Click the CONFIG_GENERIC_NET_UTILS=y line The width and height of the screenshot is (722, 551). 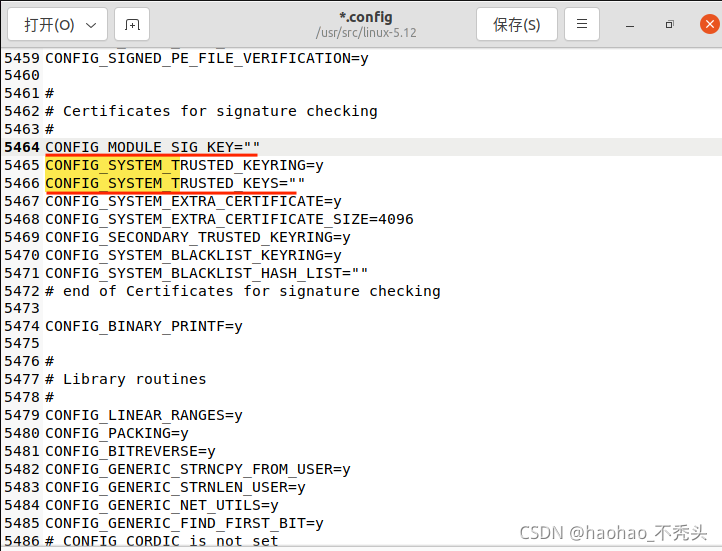[161, 505]
